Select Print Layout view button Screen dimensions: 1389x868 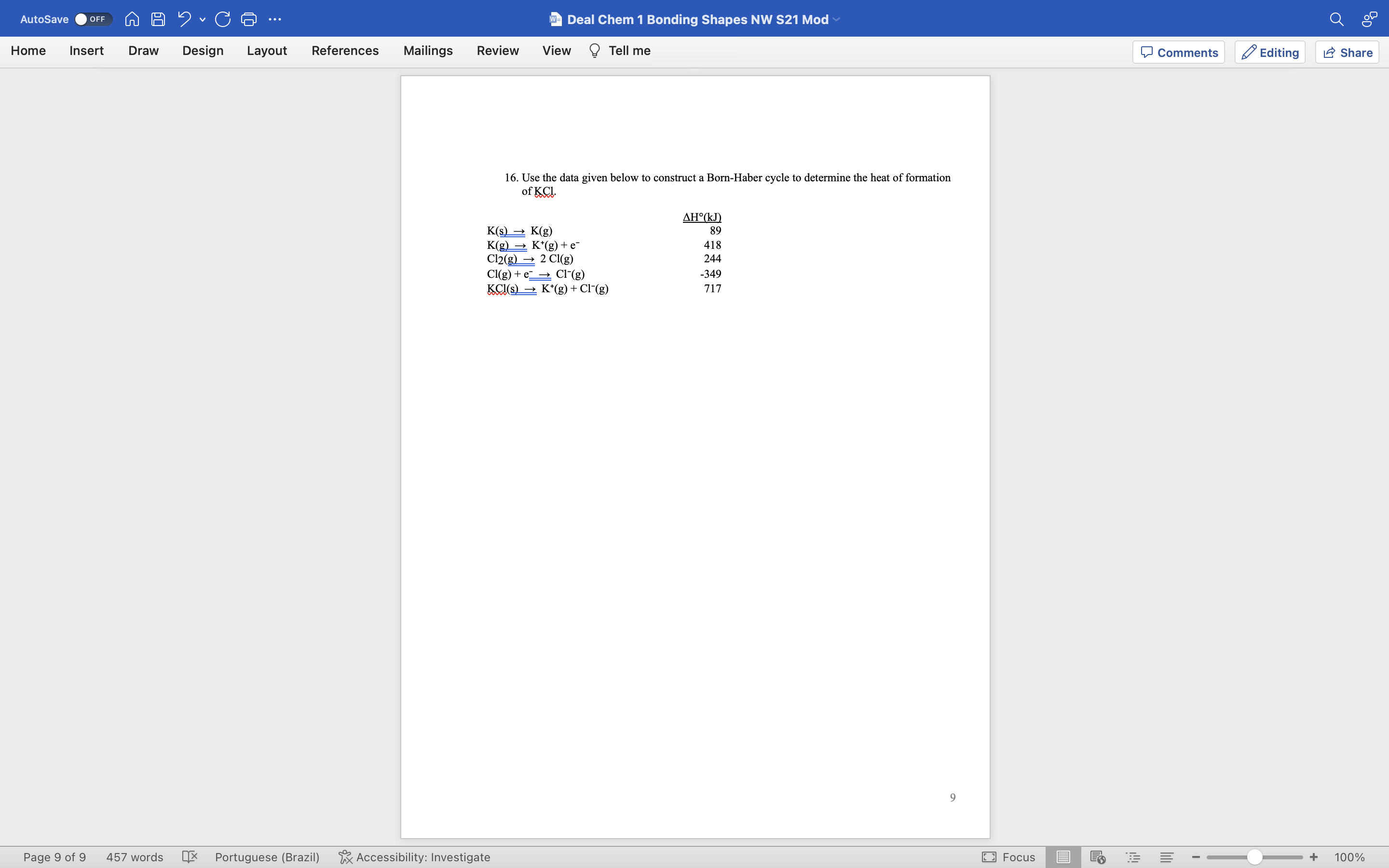[1063, 856]
